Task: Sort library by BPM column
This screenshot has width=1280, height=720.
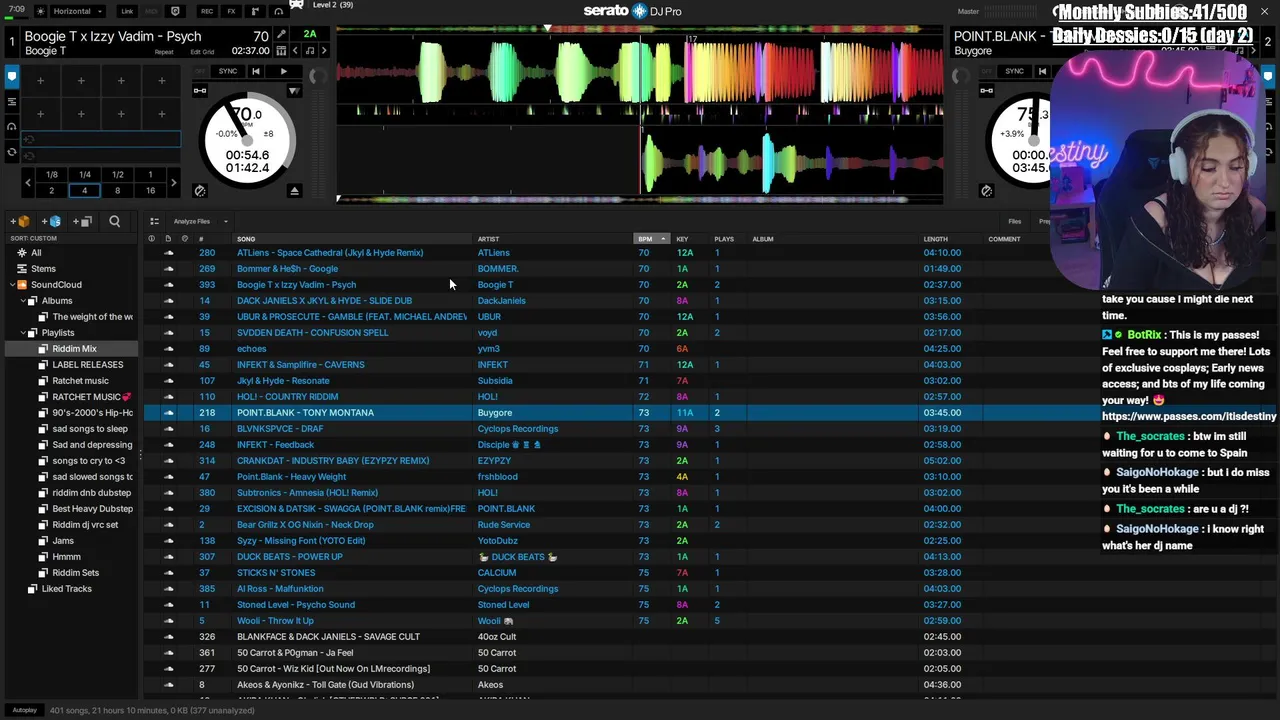Action: pyautogui.click(x=651, y=239)
